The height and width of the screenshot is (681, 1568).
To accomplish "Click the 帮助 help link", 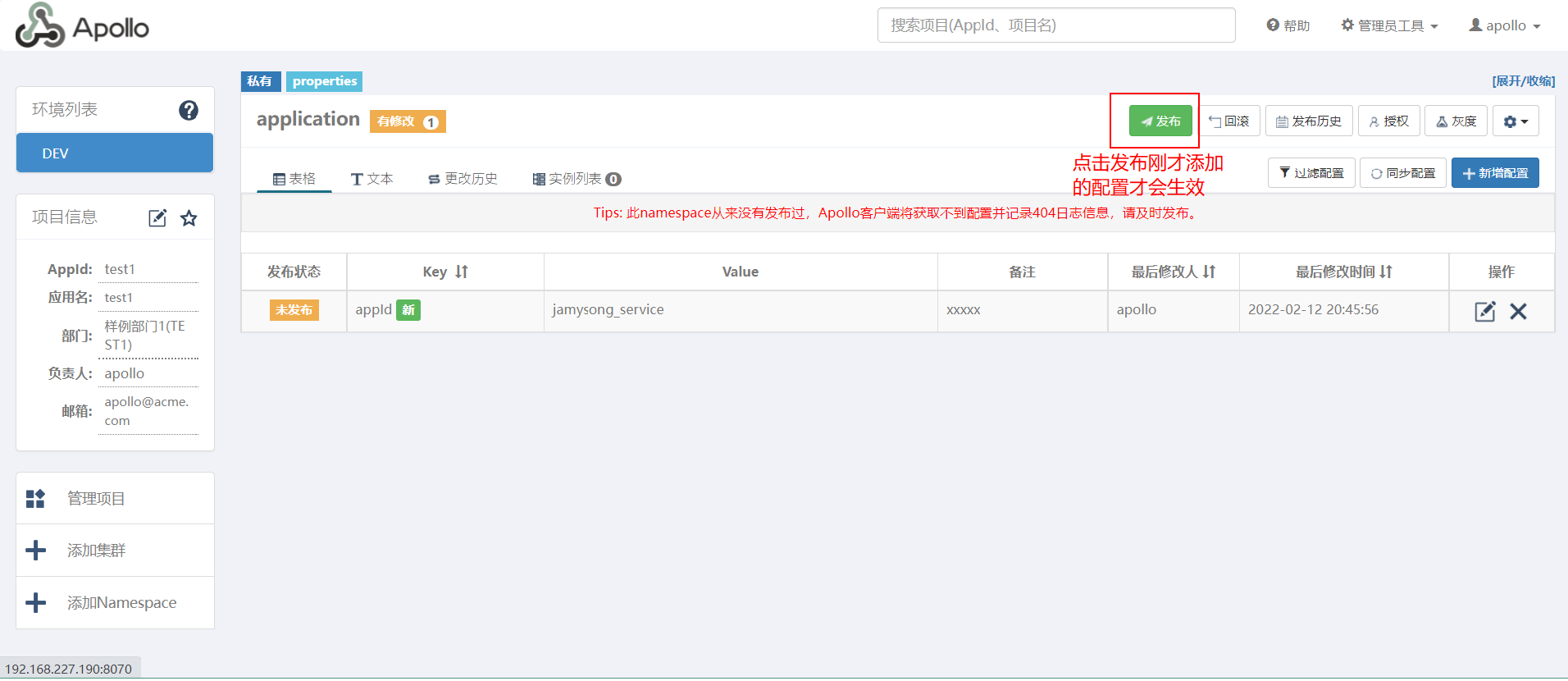I will (1288, 25).
